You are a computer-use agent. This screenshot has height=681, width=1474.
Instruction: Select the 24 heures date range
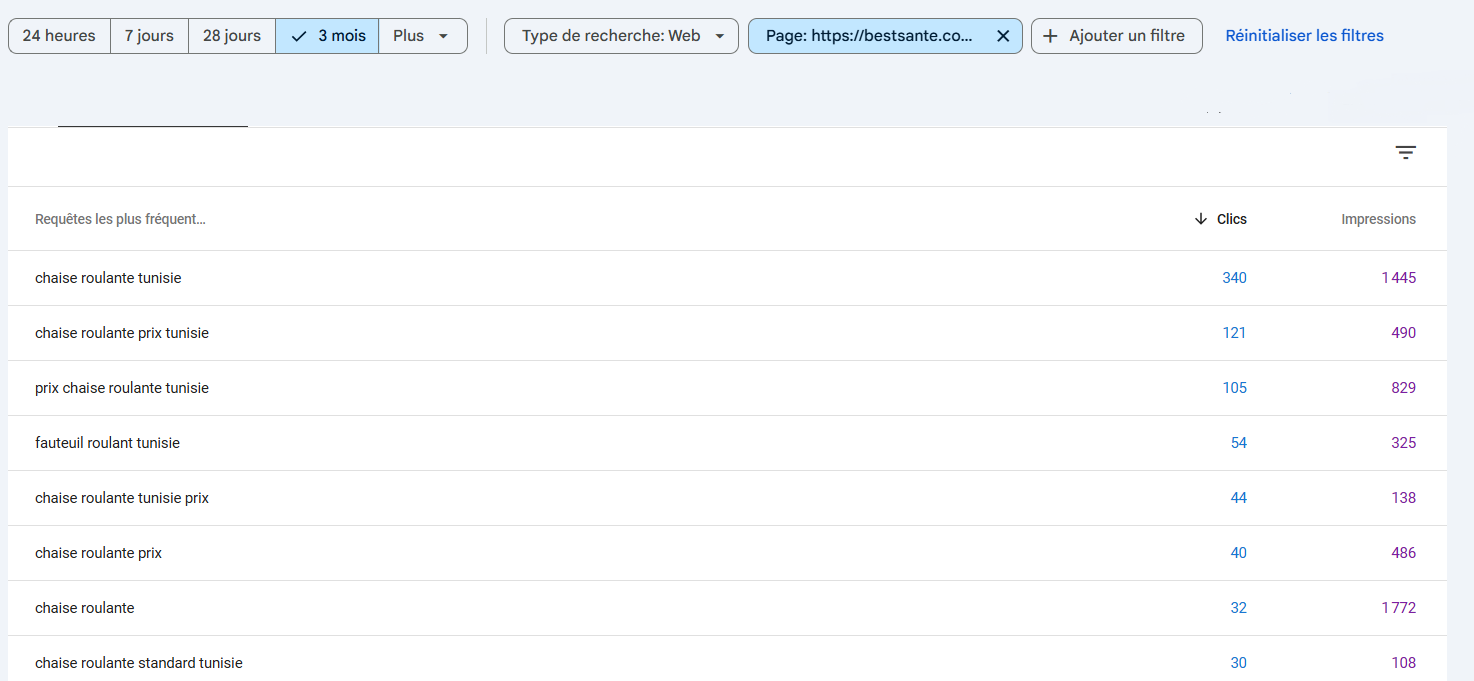click(59, 36)
